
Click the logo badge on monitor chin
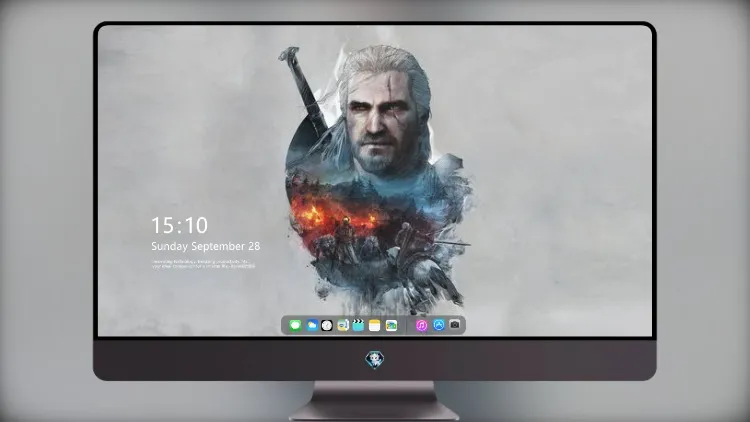tap(375, 360)
